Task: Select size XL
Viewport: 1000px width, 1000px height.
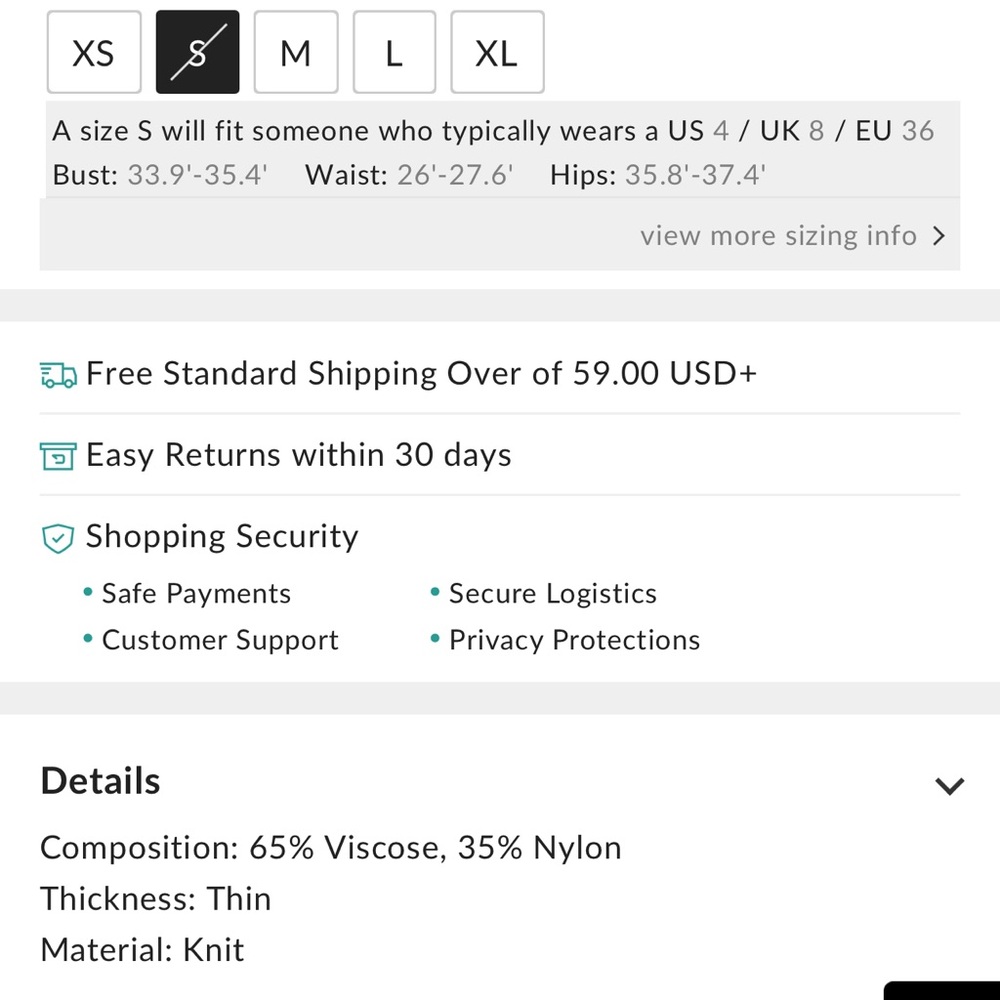Action: pyautogui.click(x=497, y=53)
